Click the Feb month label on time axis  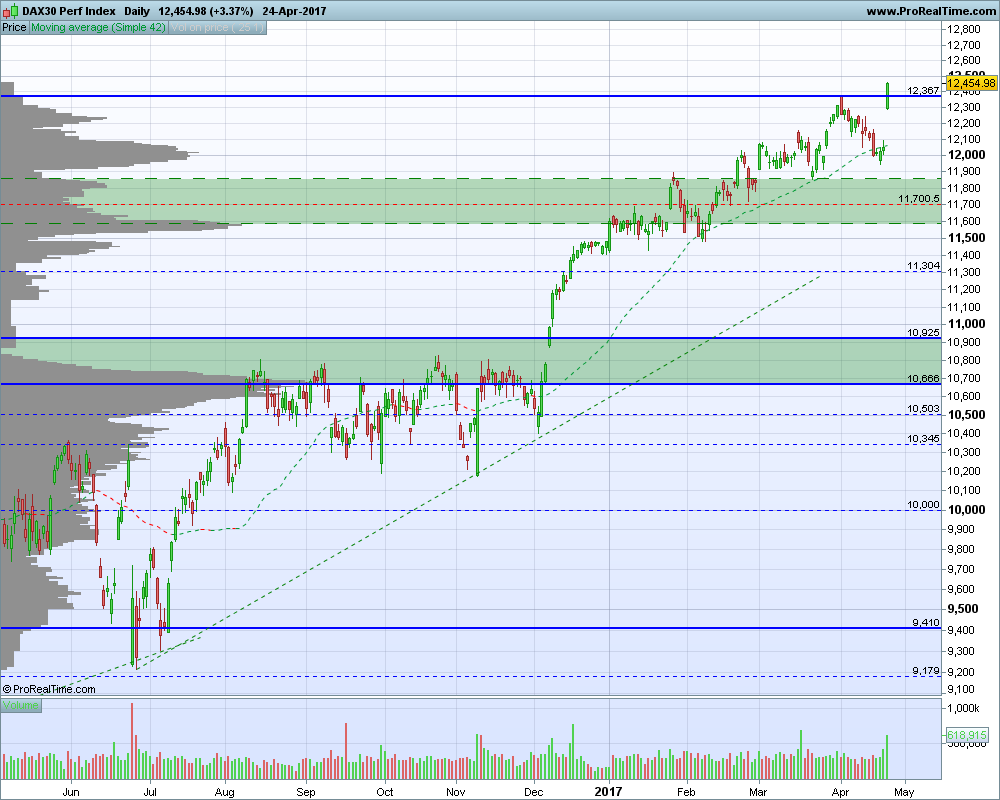(x=686, y=792)
